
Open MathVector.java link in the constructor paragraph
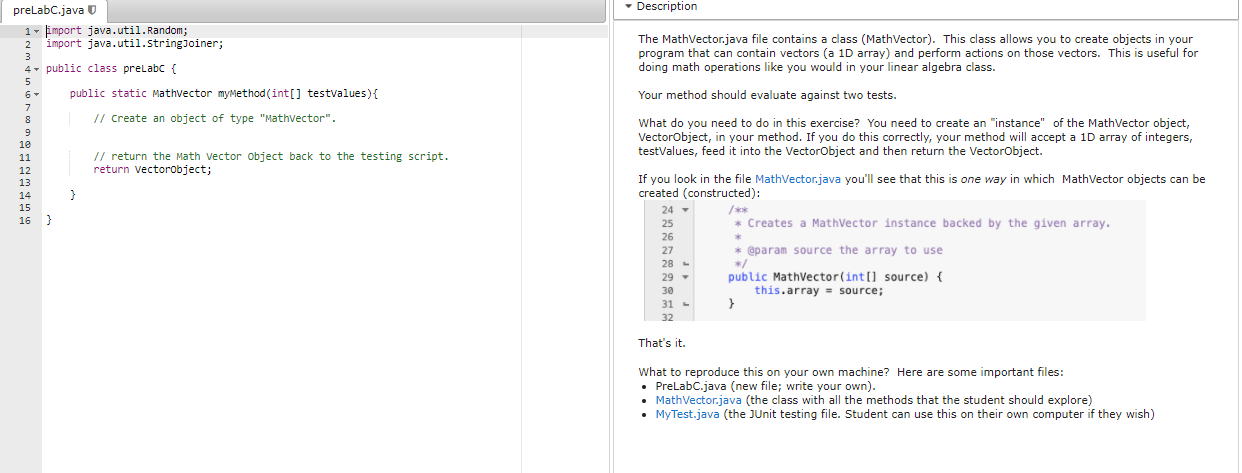coord(797,179)
